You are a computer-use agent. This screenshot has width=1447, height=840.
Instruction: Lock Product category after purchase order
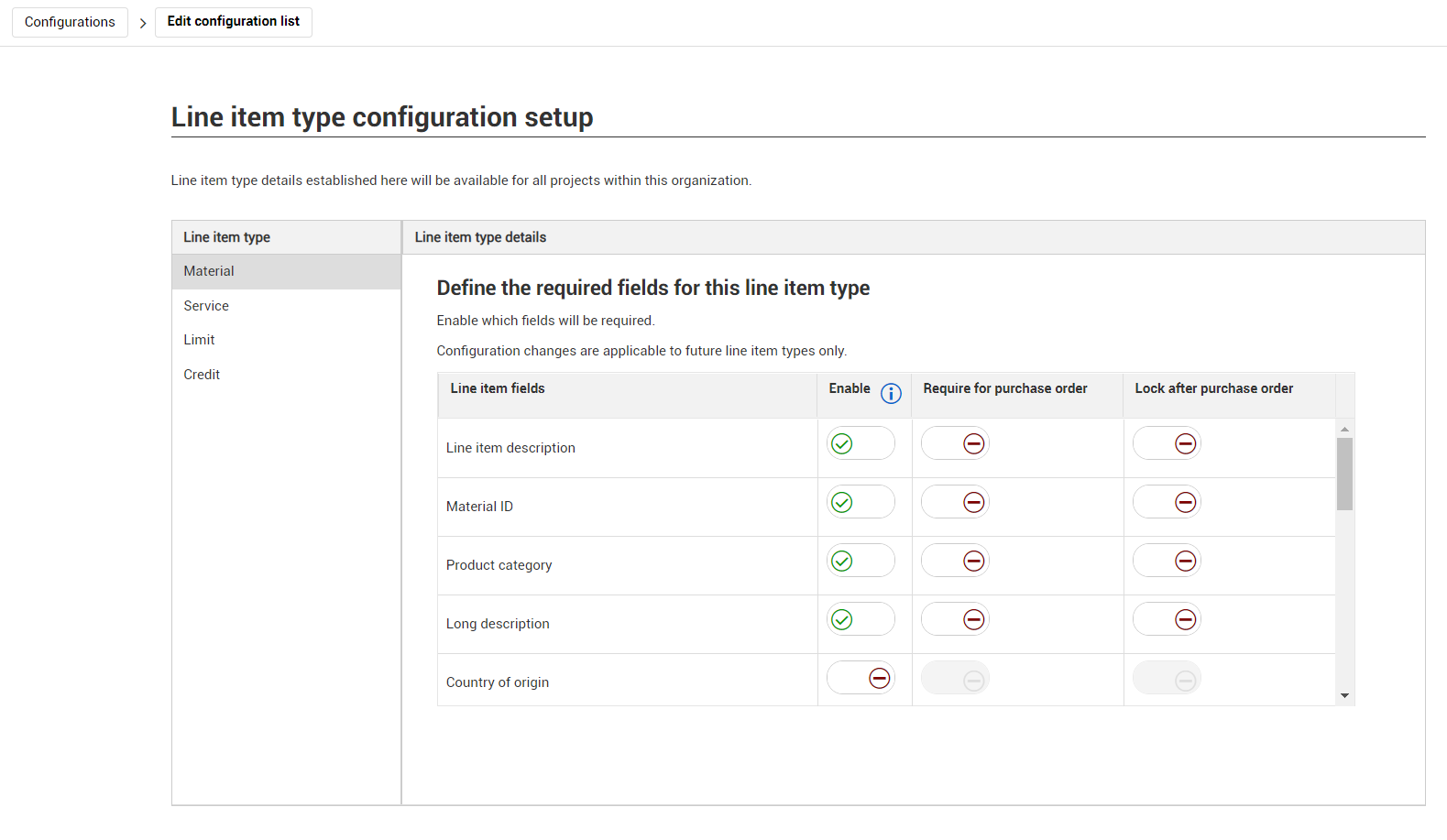pyautogui.click(x=1167, y=561)
